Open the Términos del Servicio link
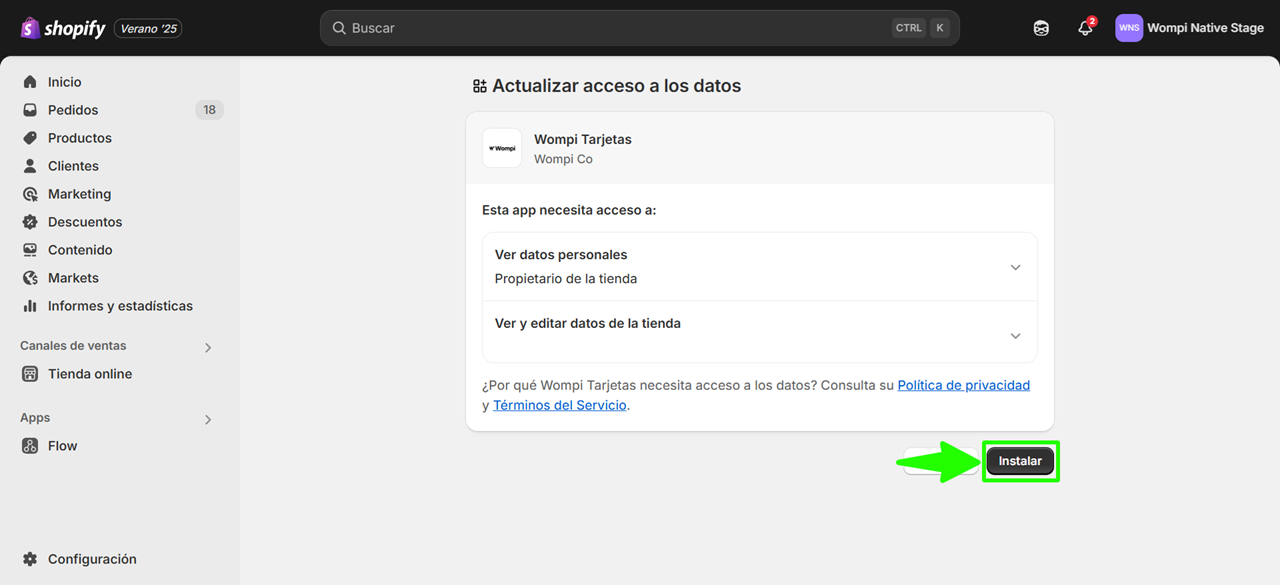Image resolution: width=1280 pixels, height=585 pixels. pos(560,405)
